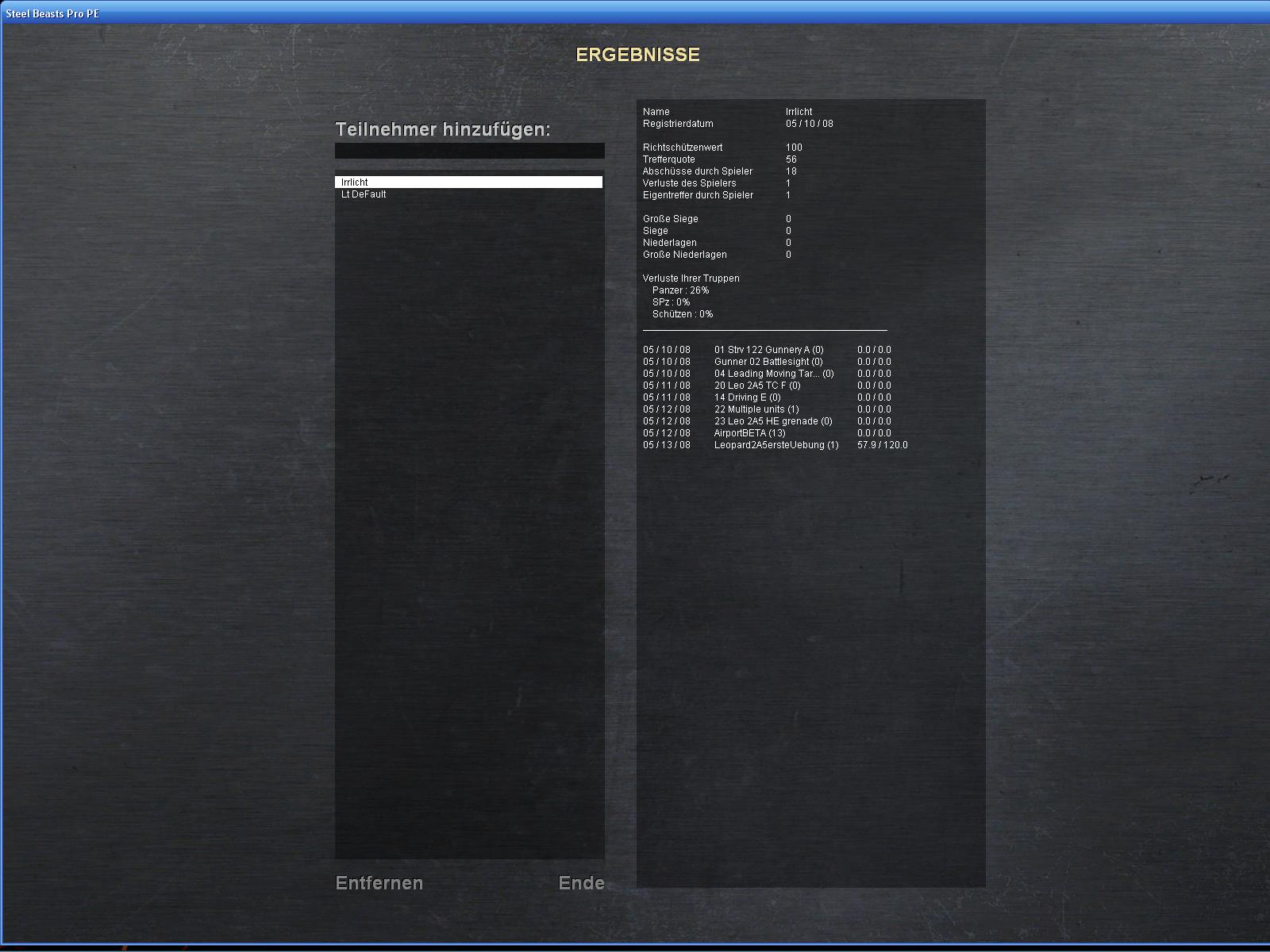
Task: Select the Leopard2A5ersteUebung result row
Action: [x=775, y=445]
